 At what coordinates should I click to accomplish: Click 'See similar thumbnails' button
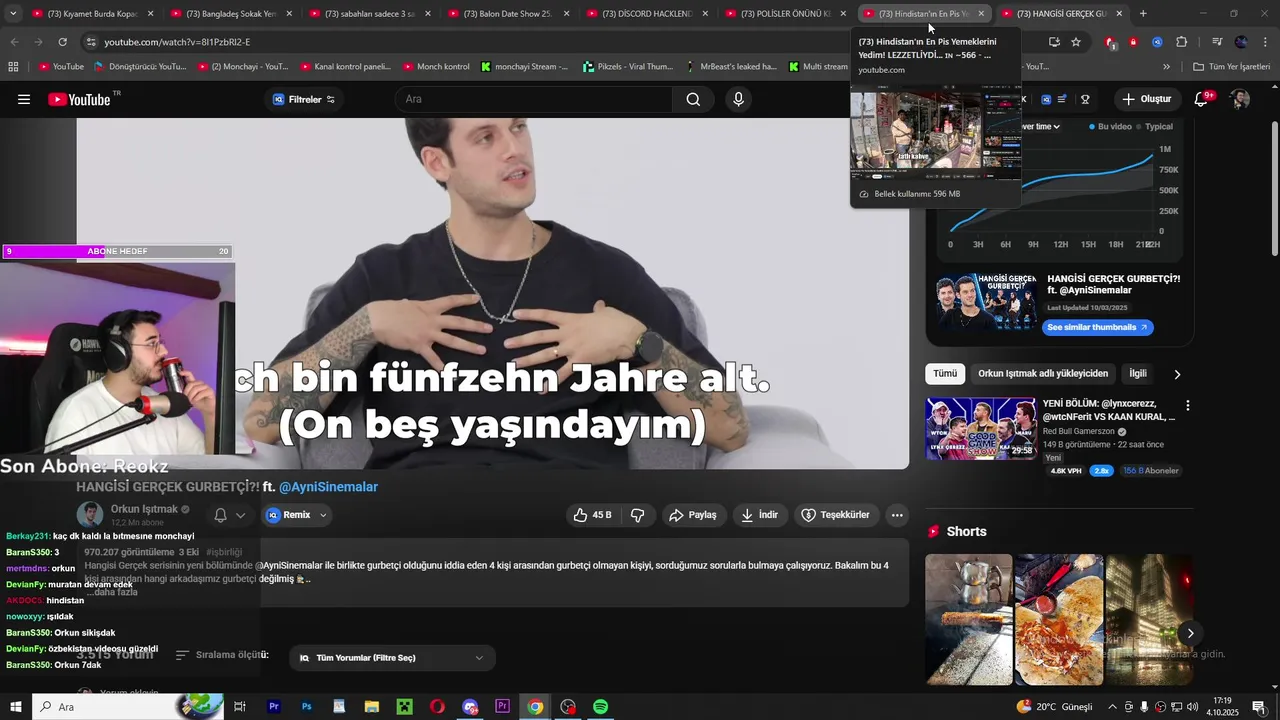pos(1097,327)
